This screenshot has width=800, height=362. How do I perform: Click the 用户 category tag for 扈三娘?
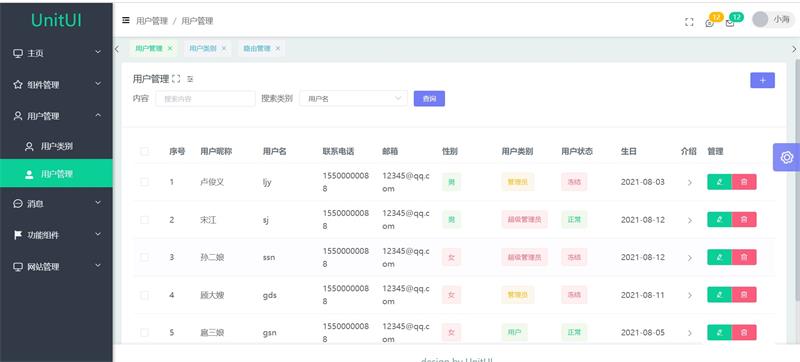[x=514, y=332]
